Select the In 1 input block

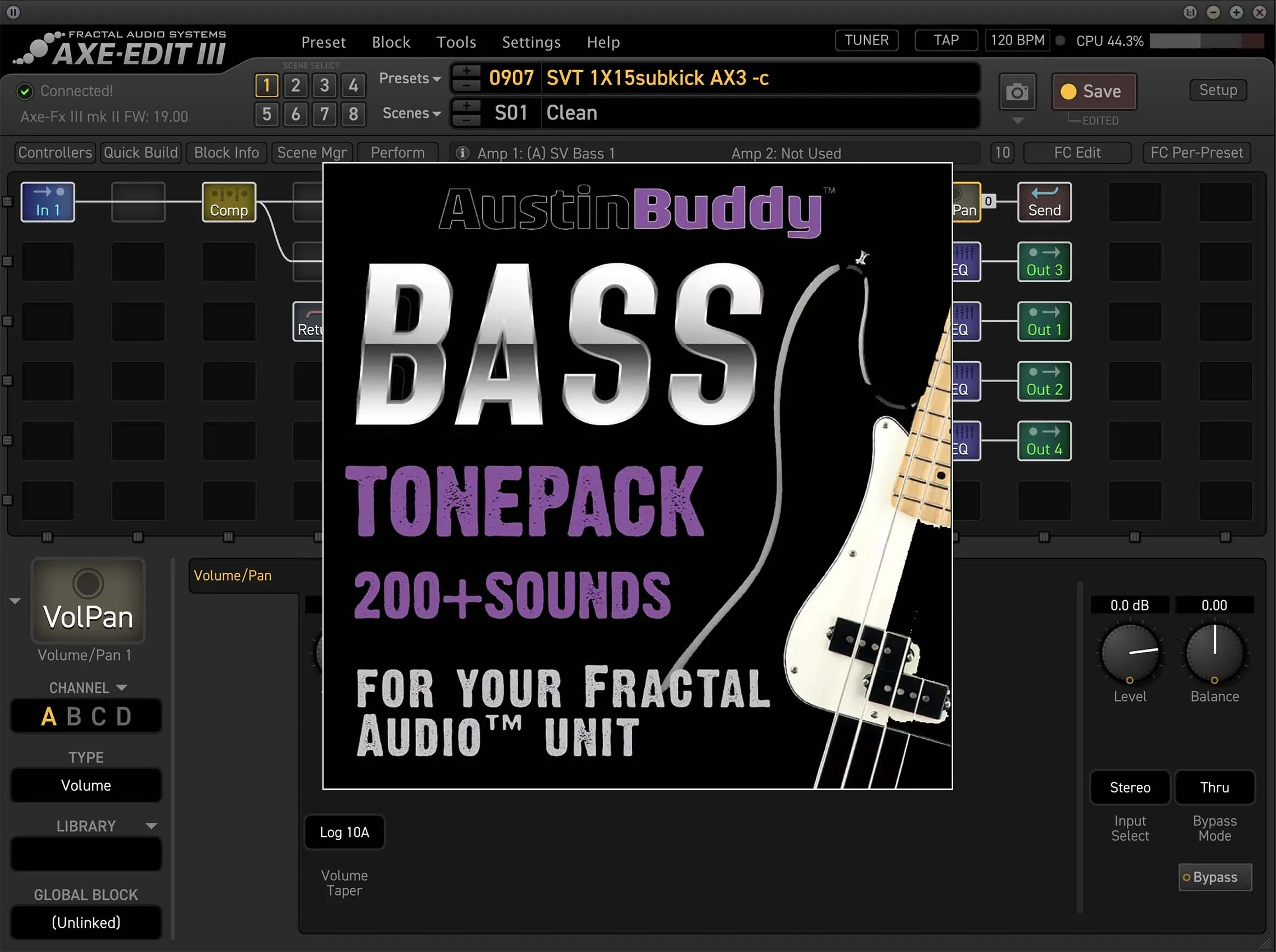(x=48, y=202)
